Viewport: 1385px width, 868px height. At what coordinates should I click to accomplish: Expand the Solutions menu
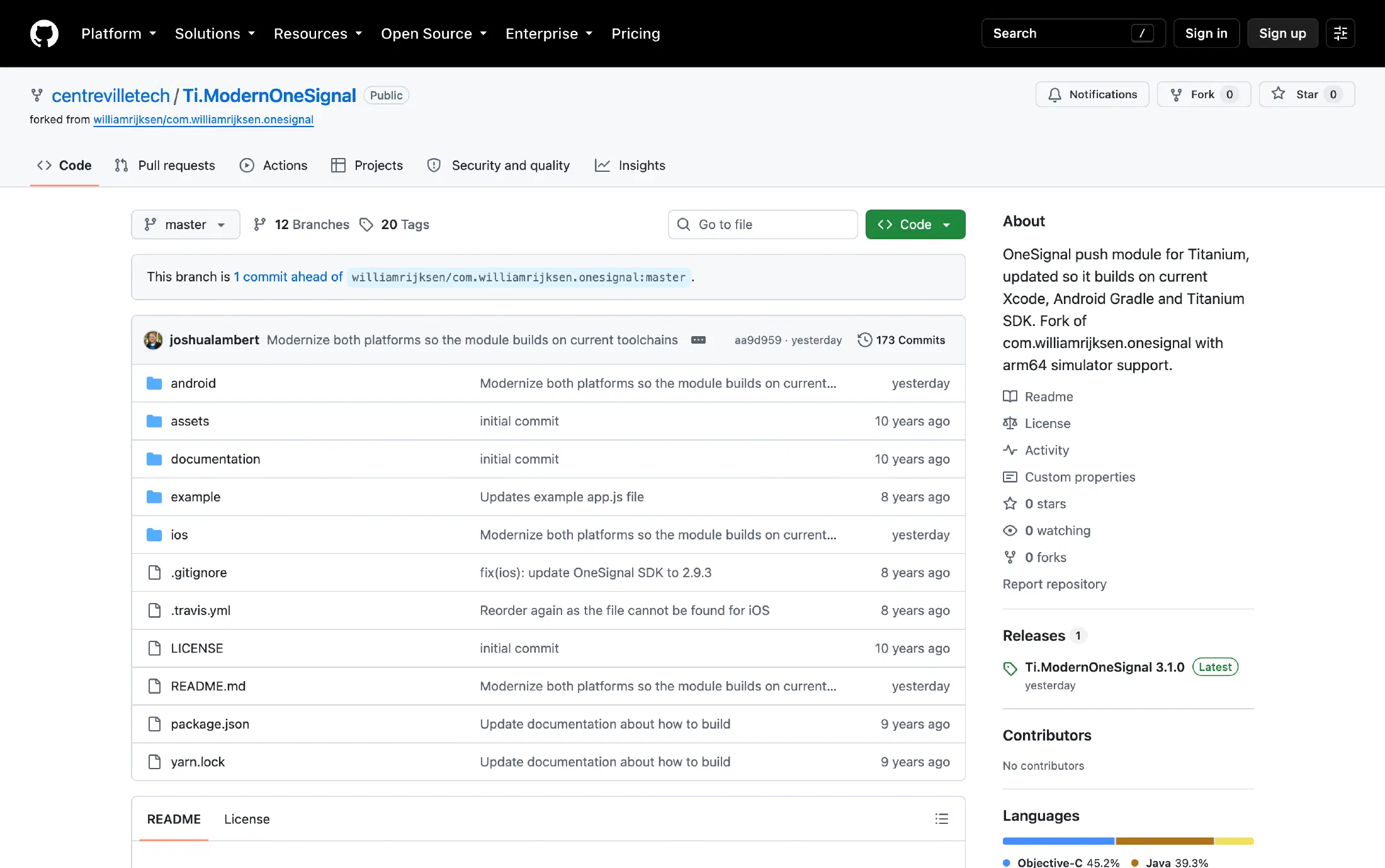coord(215,33)
